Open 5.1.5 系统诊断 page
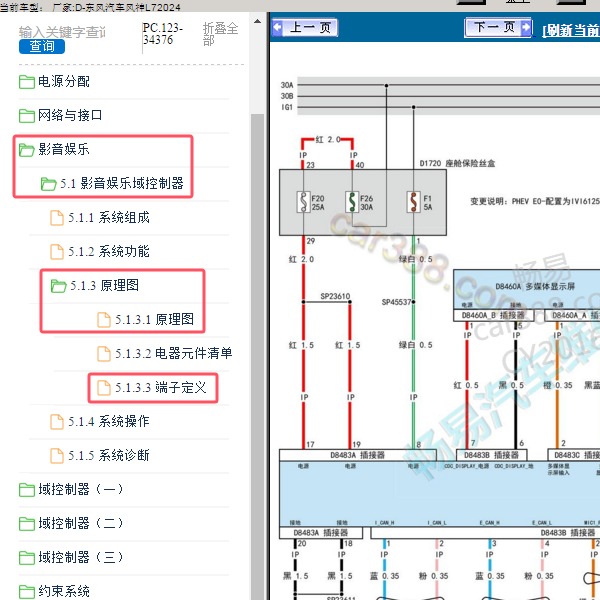The width and height of the screenshot is (600, 600). [109, 455]
